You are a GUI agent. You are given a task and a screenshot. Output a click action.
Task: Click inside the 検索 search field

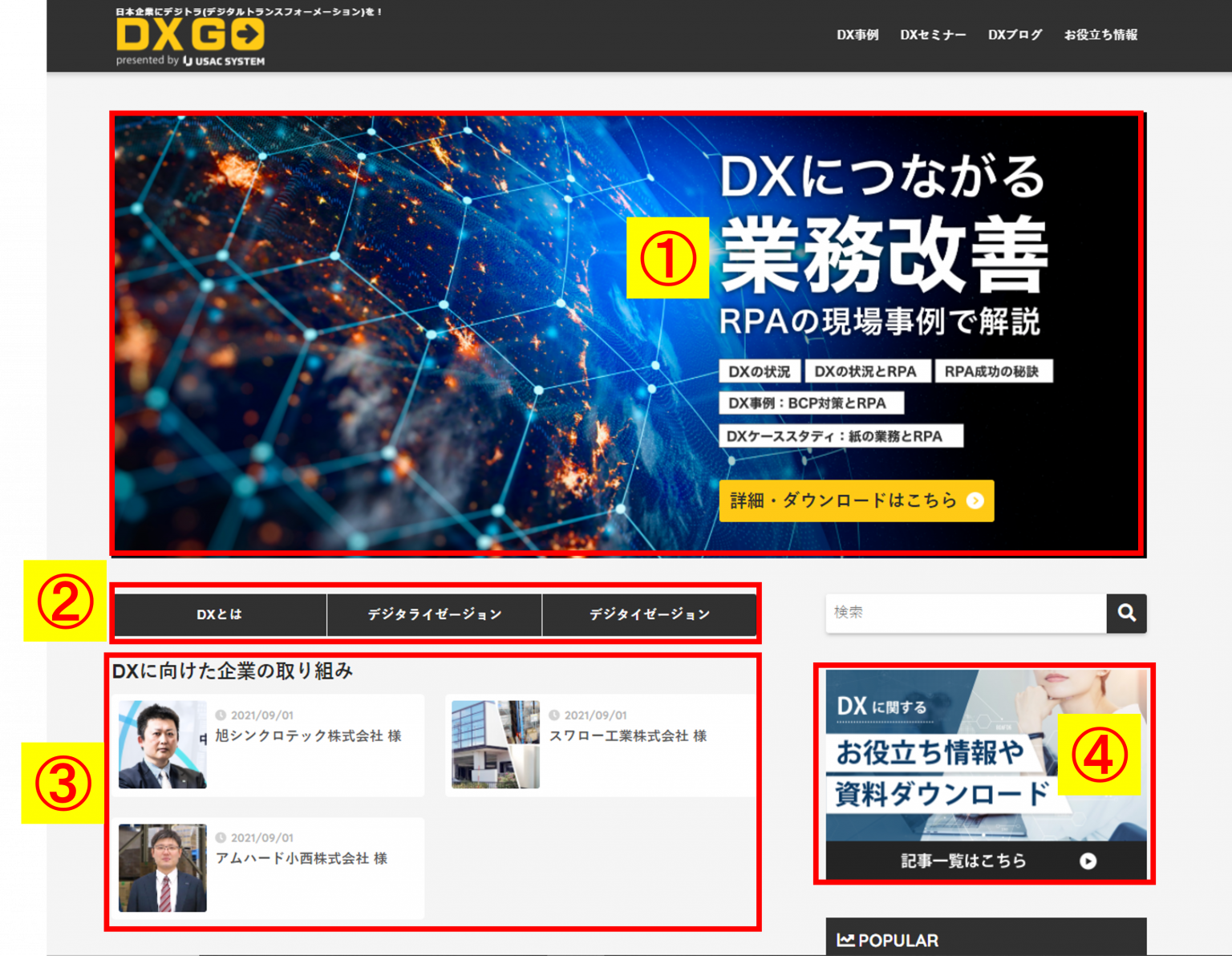(962, 613)
